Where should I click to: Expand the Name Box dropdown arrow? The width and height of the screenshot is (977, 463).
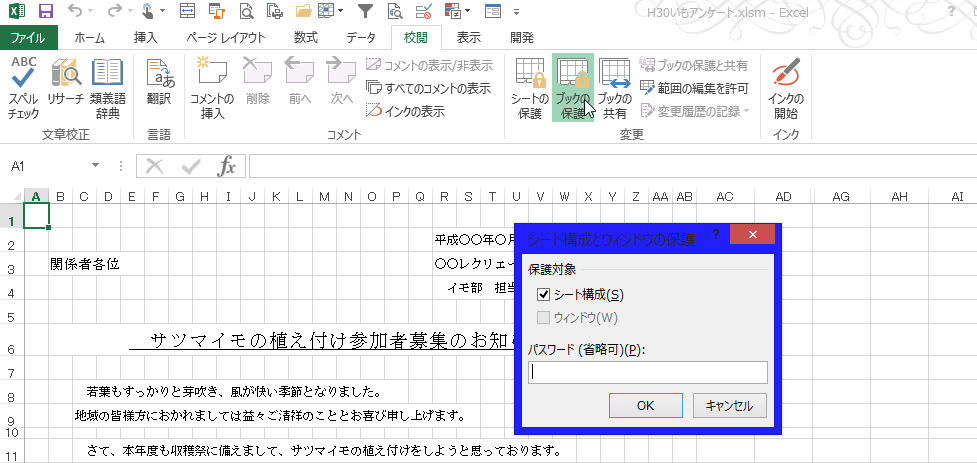96,166
